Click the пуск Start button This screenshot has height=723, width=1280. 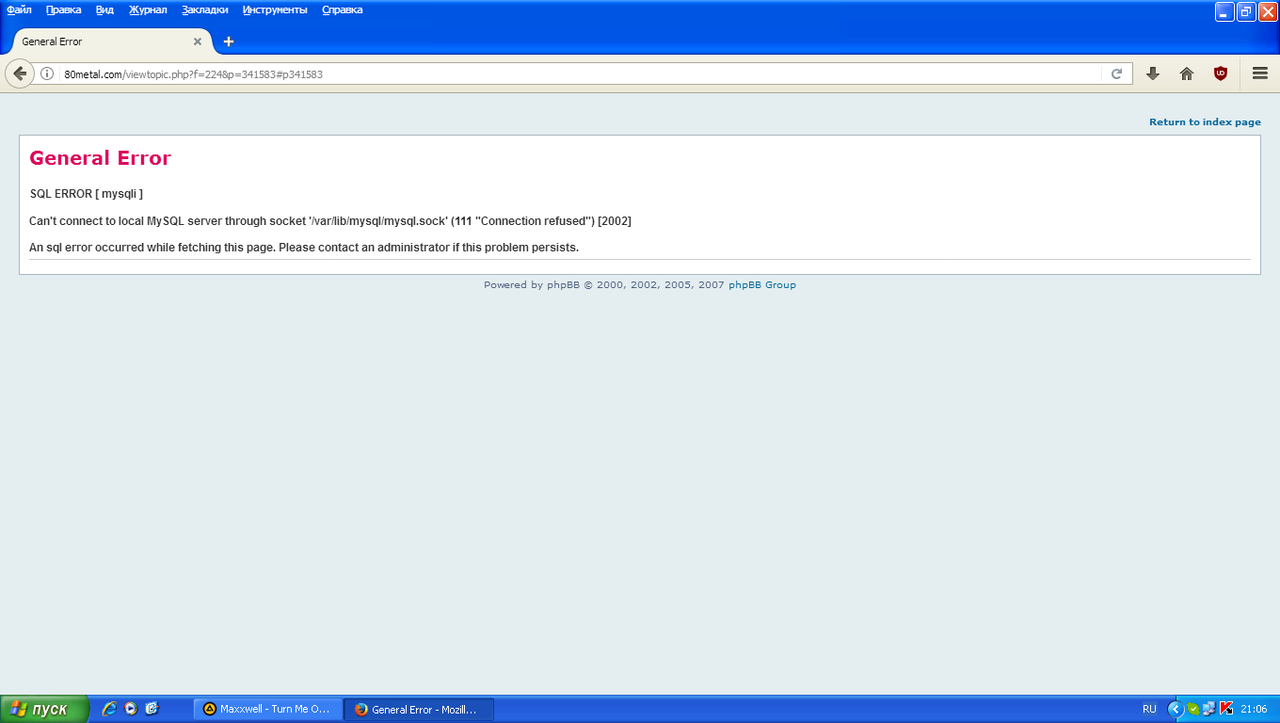44,709
